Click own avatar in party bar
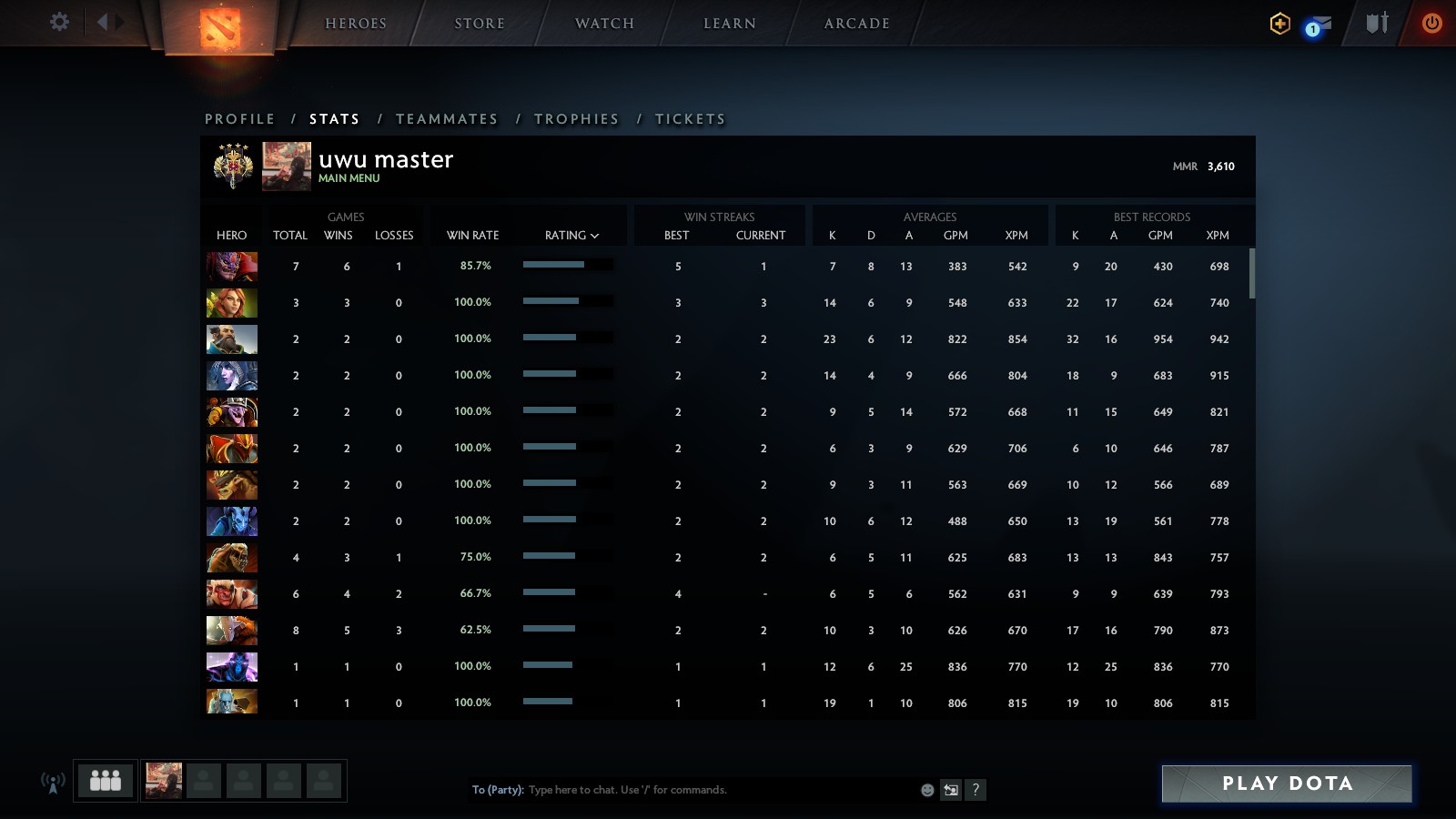 (x=164, y=781)
